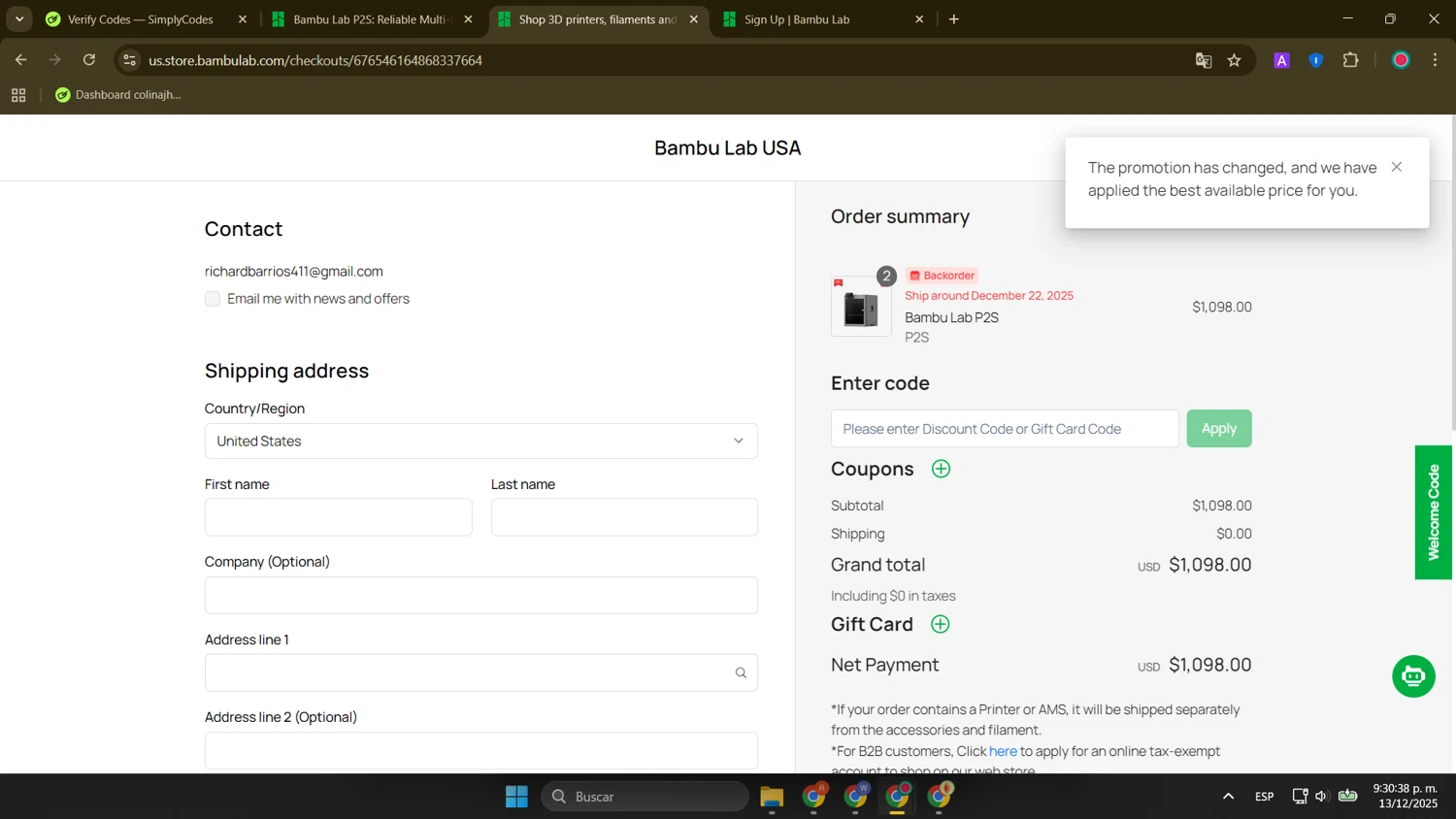Click the Address line 1 field
The image size is (1456, 819).
[480, 672]
